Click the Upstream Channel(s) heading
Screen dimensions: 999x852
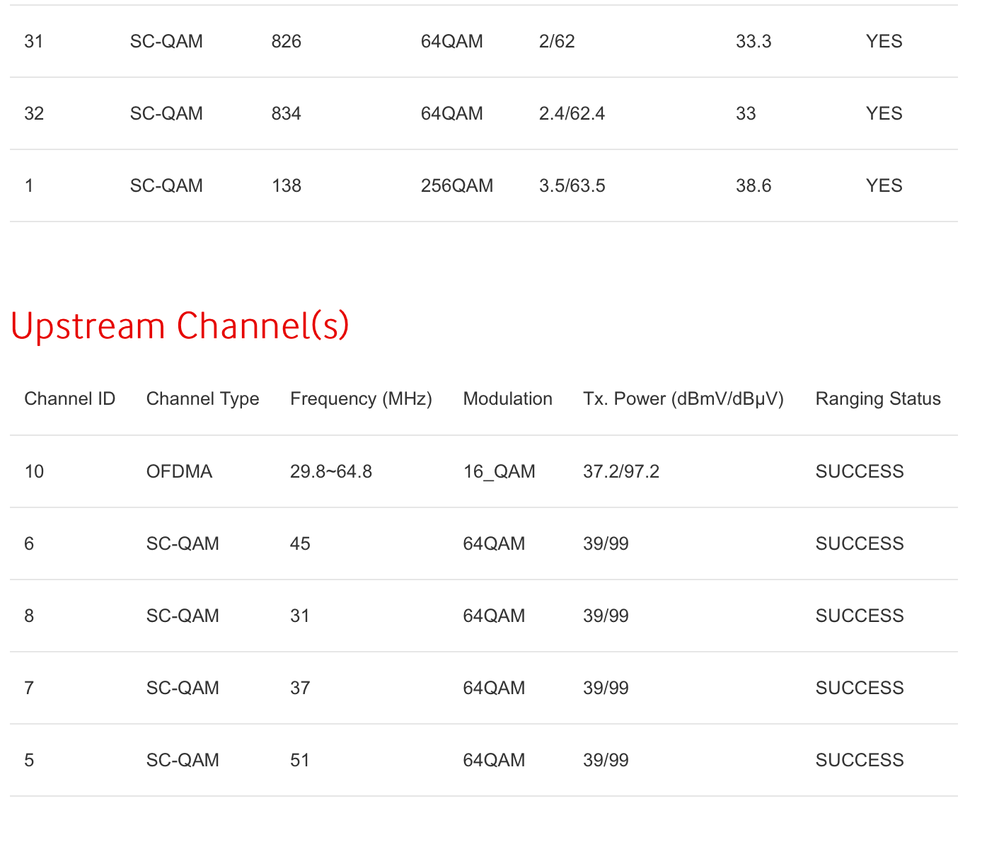coord(180,326)
